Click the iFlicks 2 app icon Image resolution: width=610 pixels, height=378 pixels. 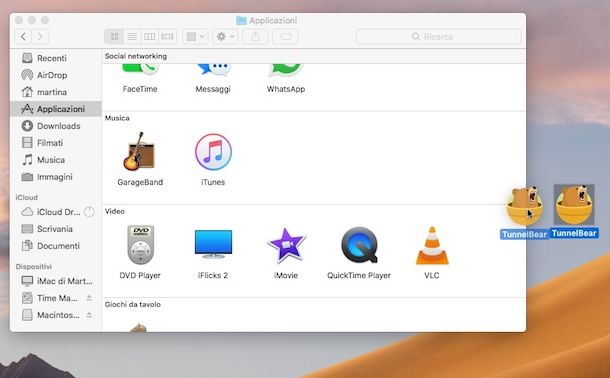213,244
